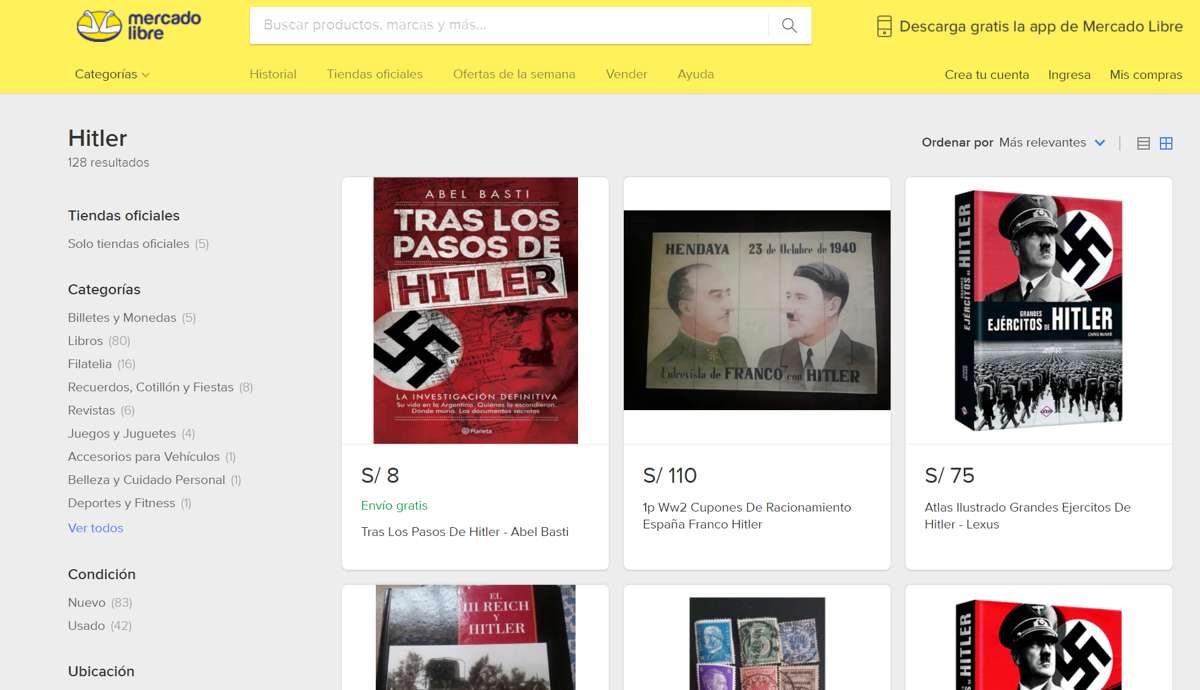Open Atlas Ilustrado Grandes Ejercitos image
Viewport: 1200px width, 690px height.
point(1039,311)
